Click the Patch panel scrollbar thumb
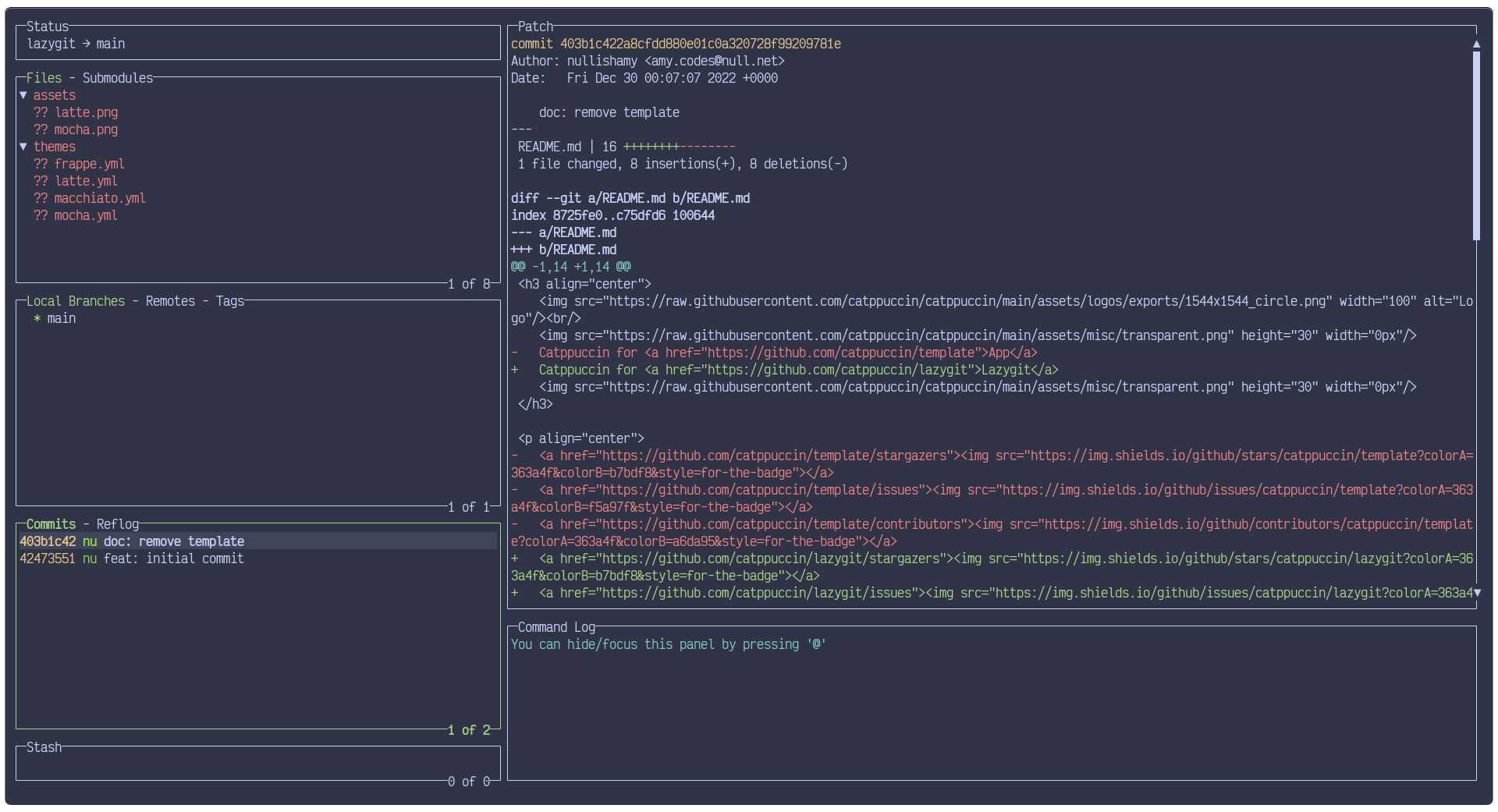 1476,146
